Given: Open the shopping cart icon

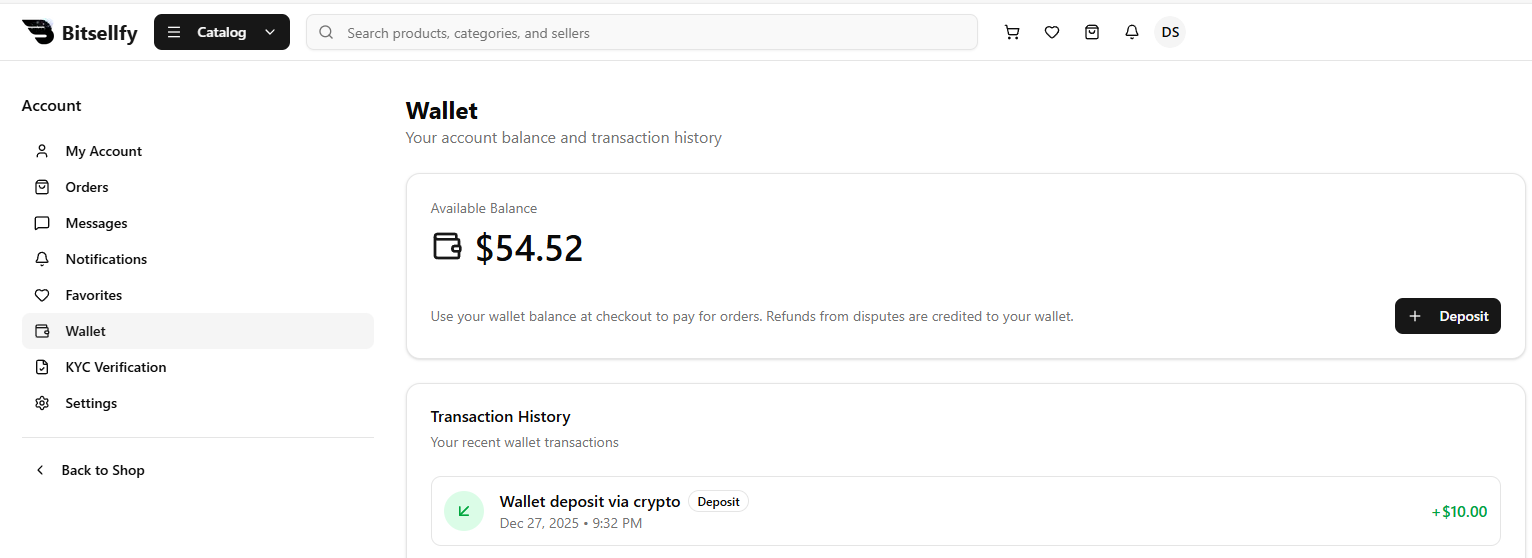Looking at the screenshot, I should 1012,32.
